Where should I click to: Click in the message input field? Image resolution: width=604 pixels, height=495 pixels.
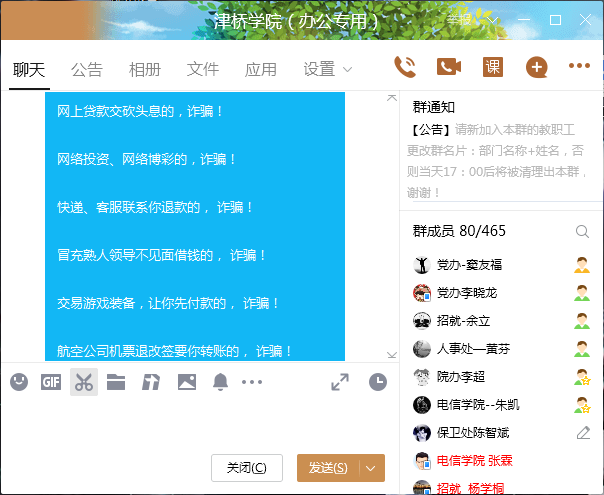[x=200, y=424]
